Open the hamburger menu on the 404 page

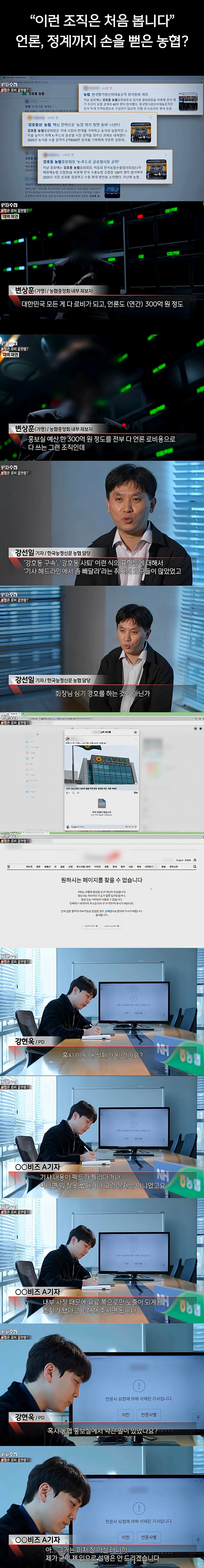tap(8, 866)
